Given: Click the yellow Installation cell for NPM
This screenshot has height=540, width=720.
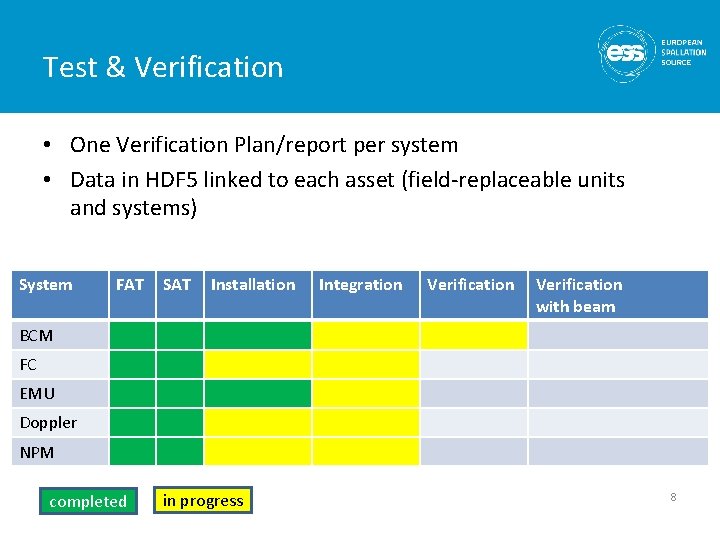Looking at the screenshot, I should pyautogui.click(x=258, y=452).
